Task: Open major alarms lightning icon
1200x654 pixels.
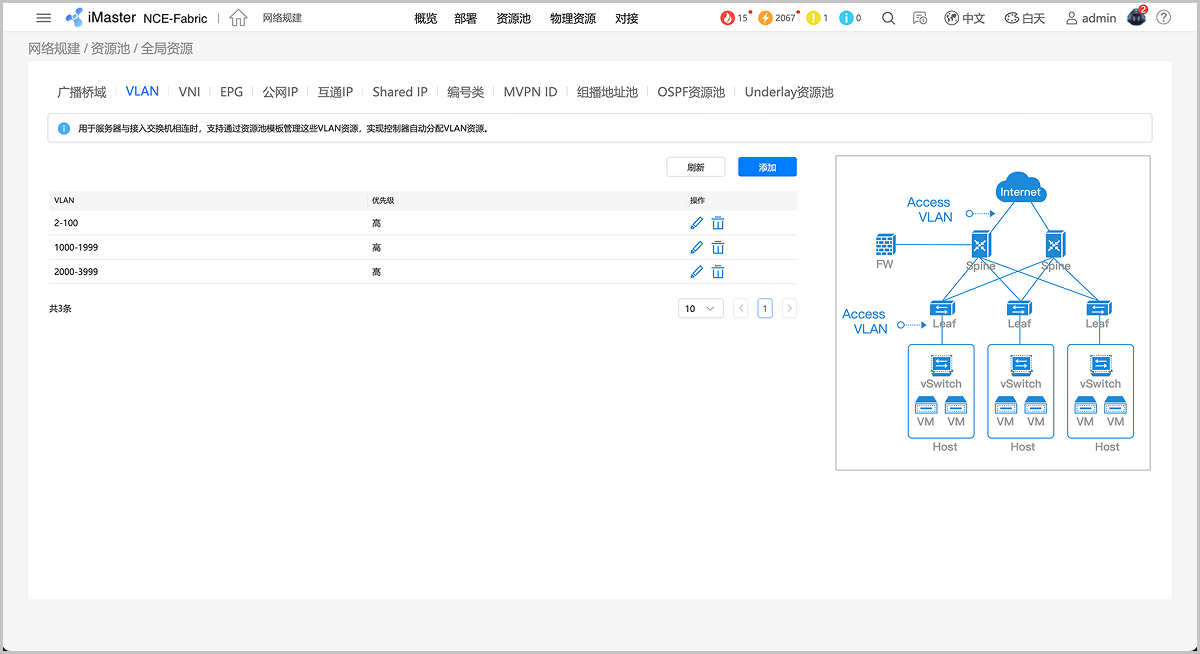Action: 766,18
